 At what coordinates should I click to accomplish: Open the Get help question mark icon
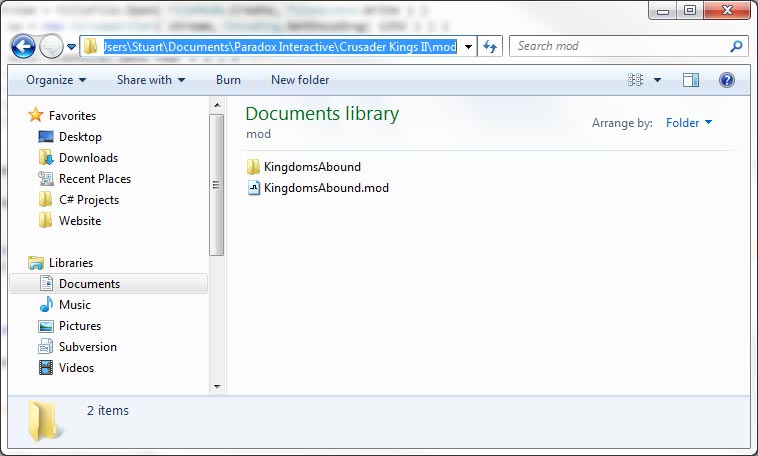(727, 80)
